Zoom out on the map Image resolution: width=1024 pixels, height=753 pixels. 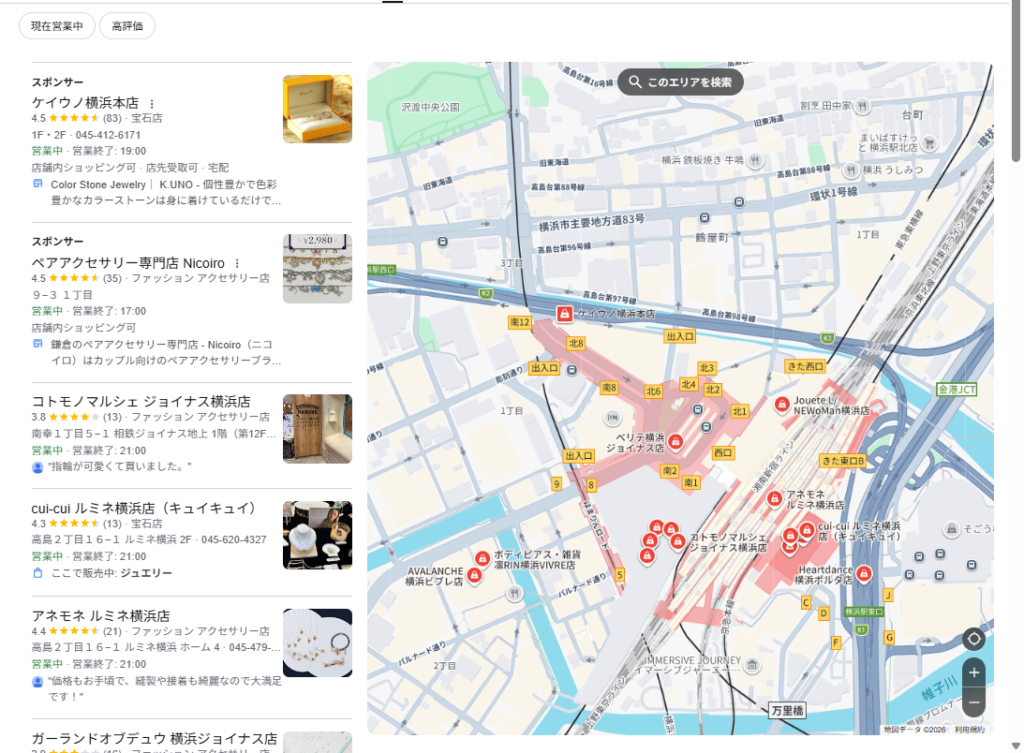pos(974,703)
